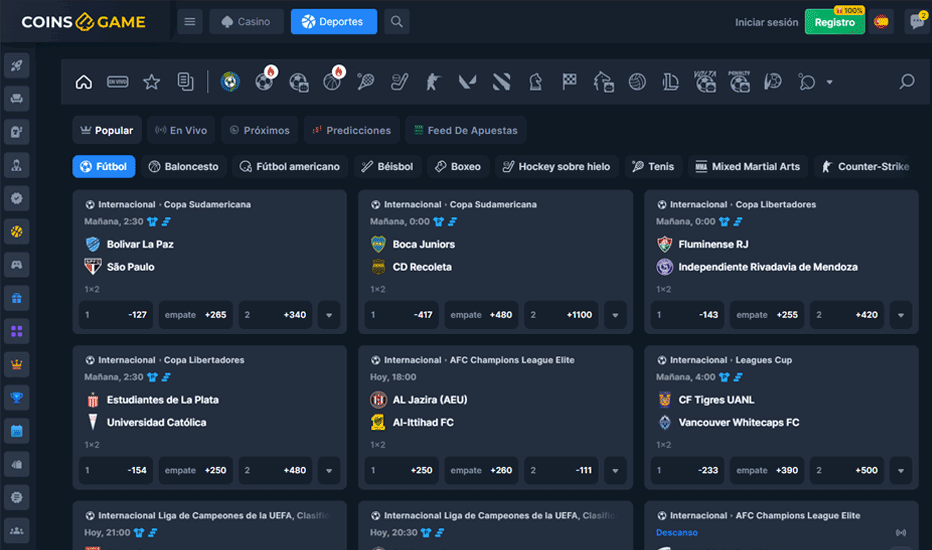Filter by Hockey sobre hielo chip
Image resolution: width=932 pixels, height=550 pixels.
(x=556, y=166)
